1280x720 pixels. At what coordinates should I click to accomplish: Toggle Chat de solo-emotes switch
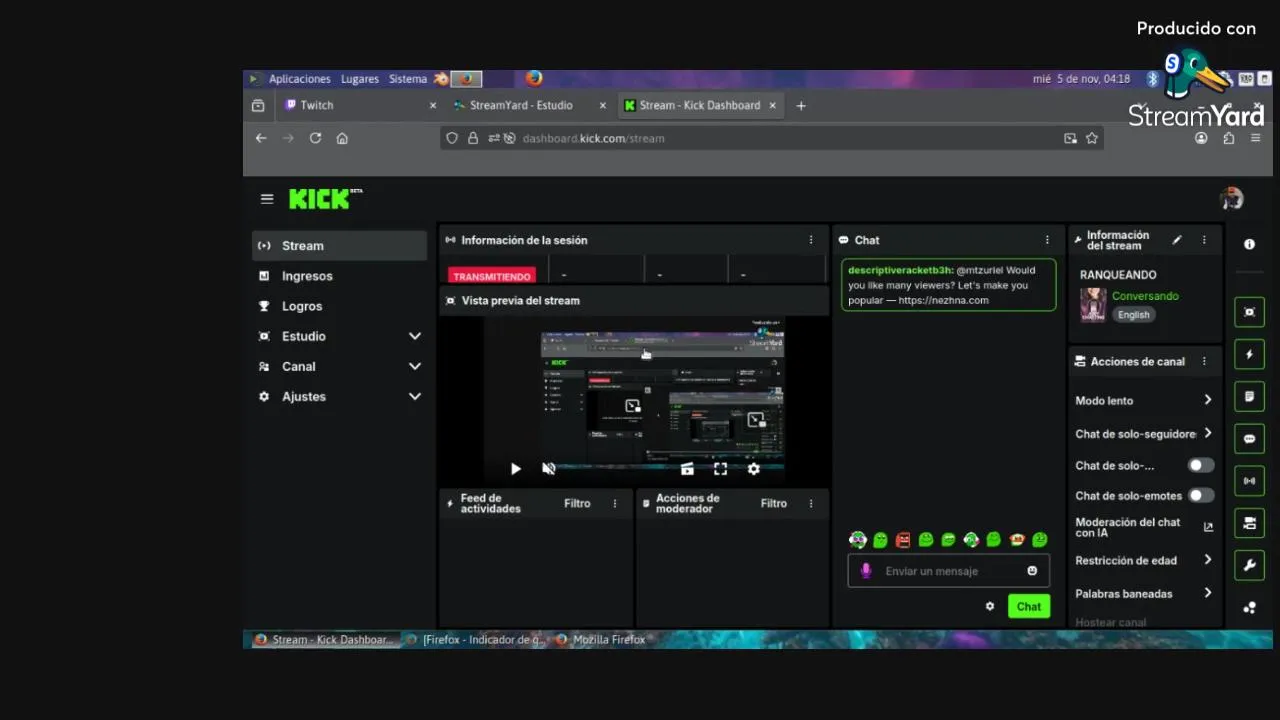tap(1201, 495)
